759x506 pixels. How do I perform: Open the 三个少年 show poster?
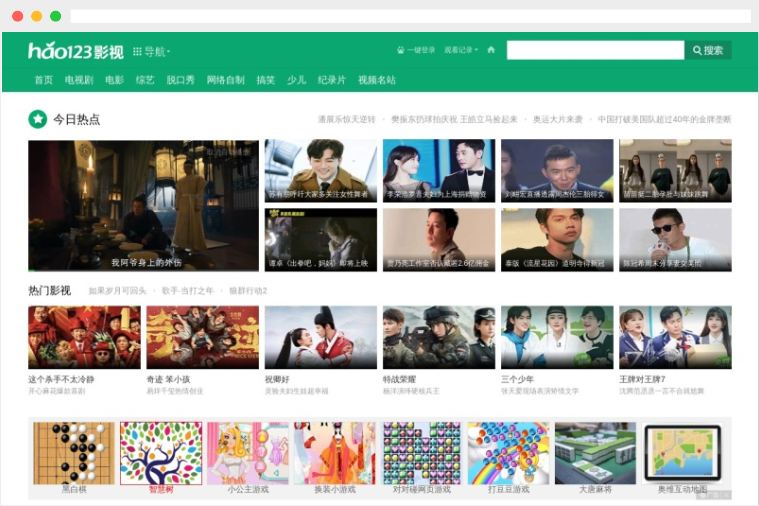coord(557,337)
